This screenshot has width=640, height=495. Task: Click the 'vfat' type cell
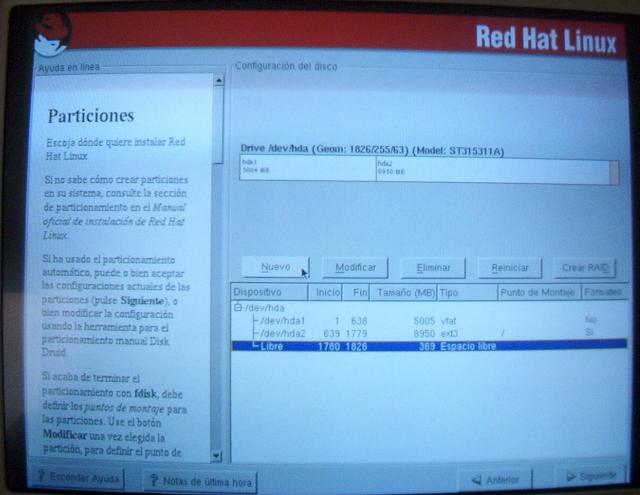coord(448,321)
